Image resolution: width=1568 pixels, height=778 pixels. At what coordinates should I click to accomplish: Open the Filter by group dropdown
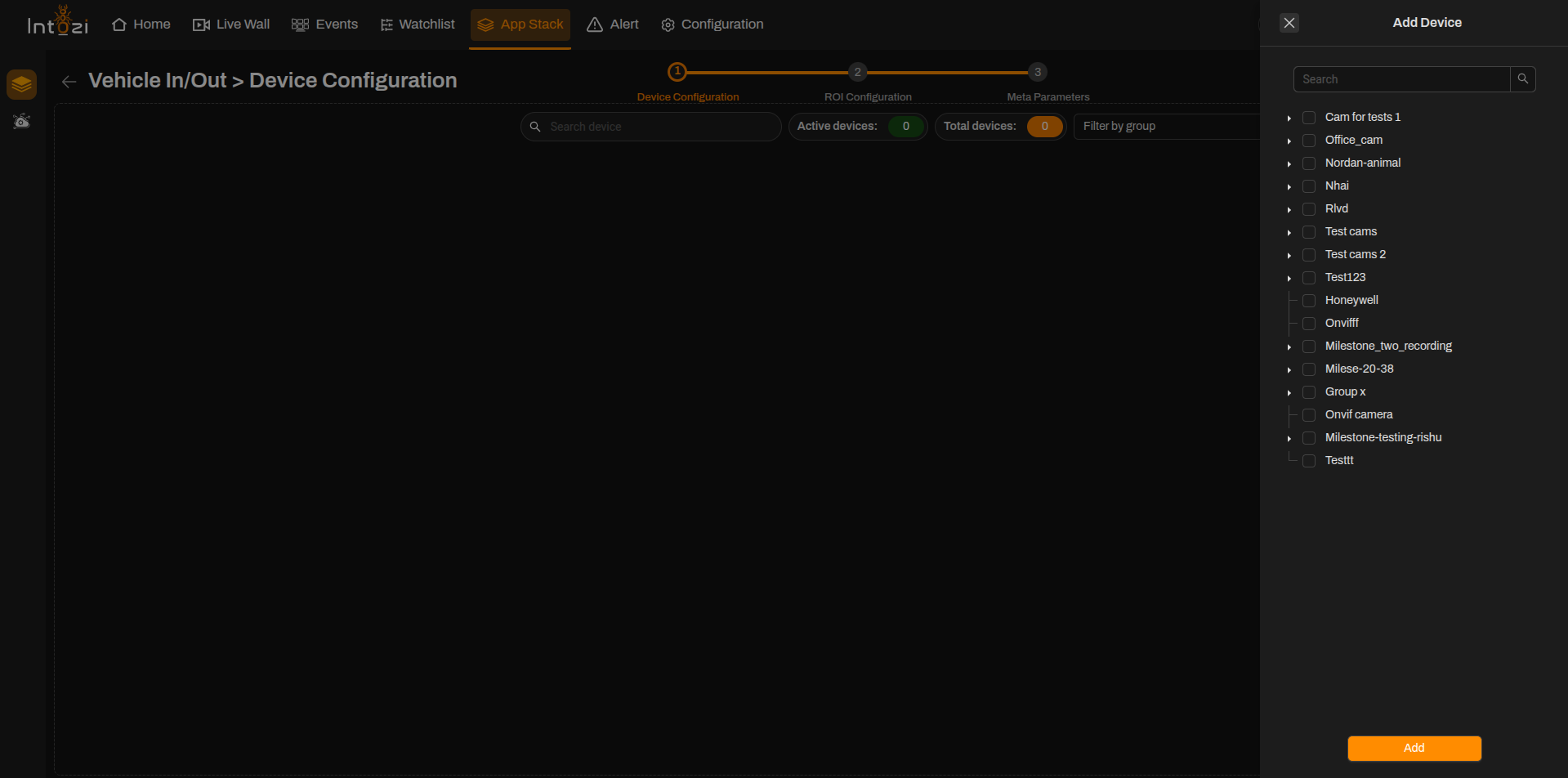tap(1167, 127)
